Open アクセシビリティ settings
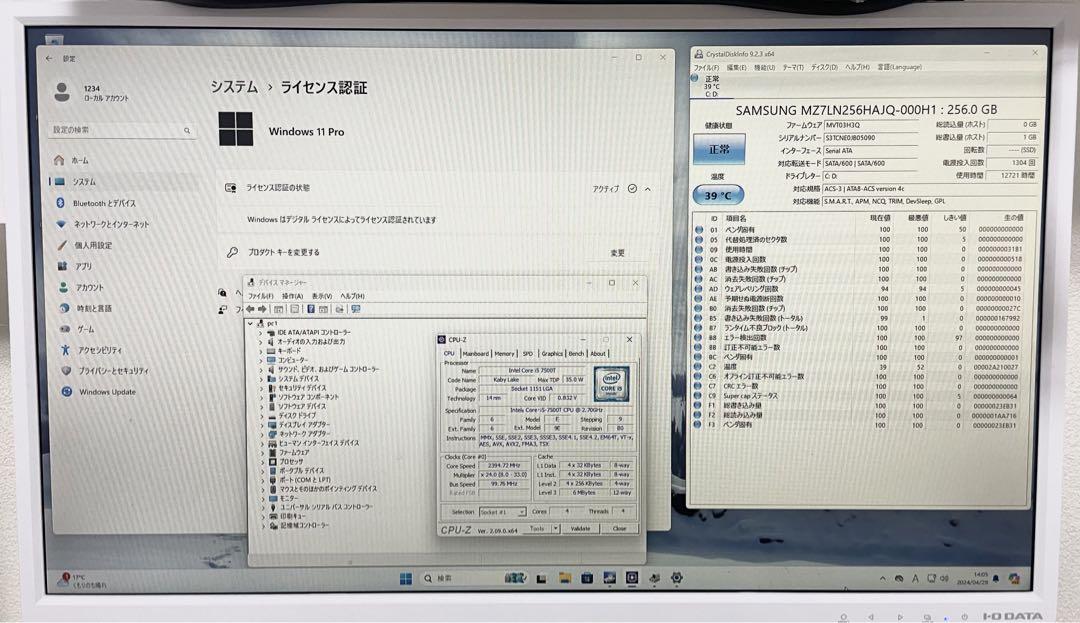The width and height of the screenshot is (1080, 623). tap(91, 350)
